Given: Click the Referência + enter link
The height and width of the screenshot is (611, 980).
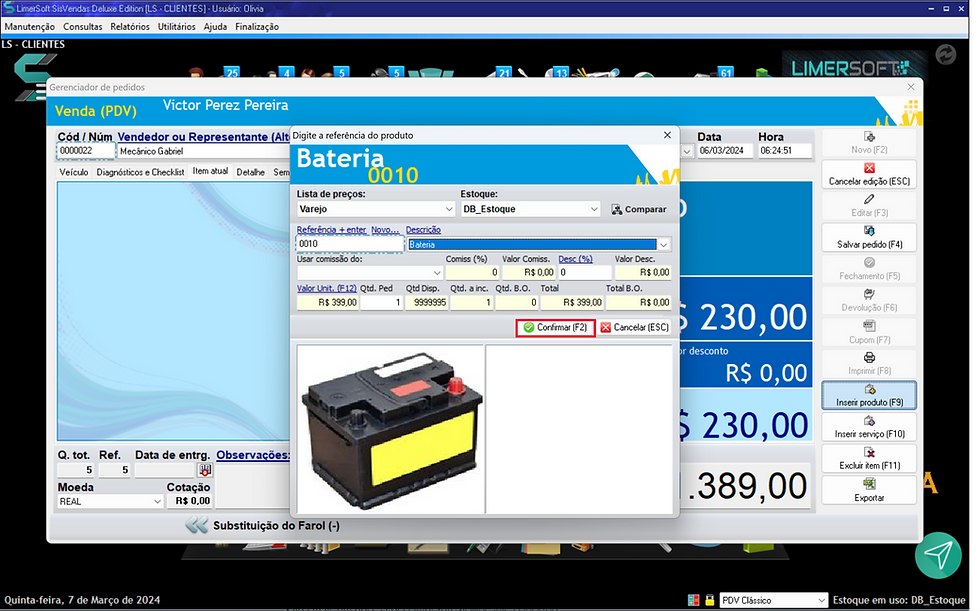Looking at the screenshot, I should [331, 230].
